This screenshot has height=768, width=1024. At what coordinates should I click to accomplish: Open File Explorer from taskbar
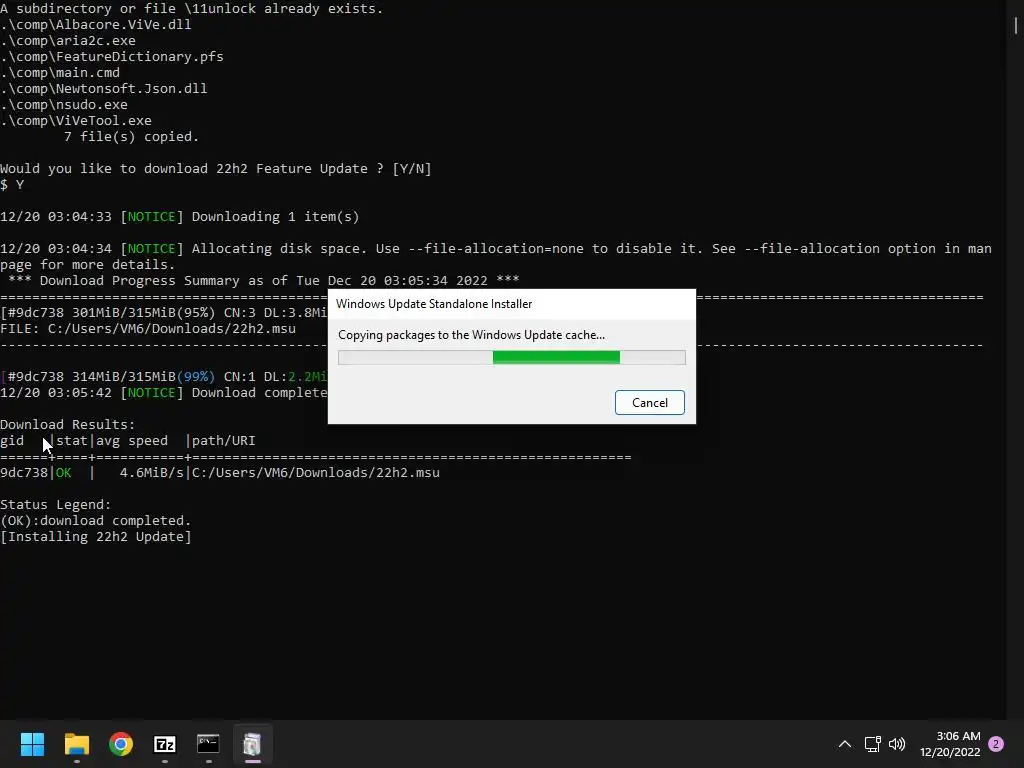coord(76,744)
